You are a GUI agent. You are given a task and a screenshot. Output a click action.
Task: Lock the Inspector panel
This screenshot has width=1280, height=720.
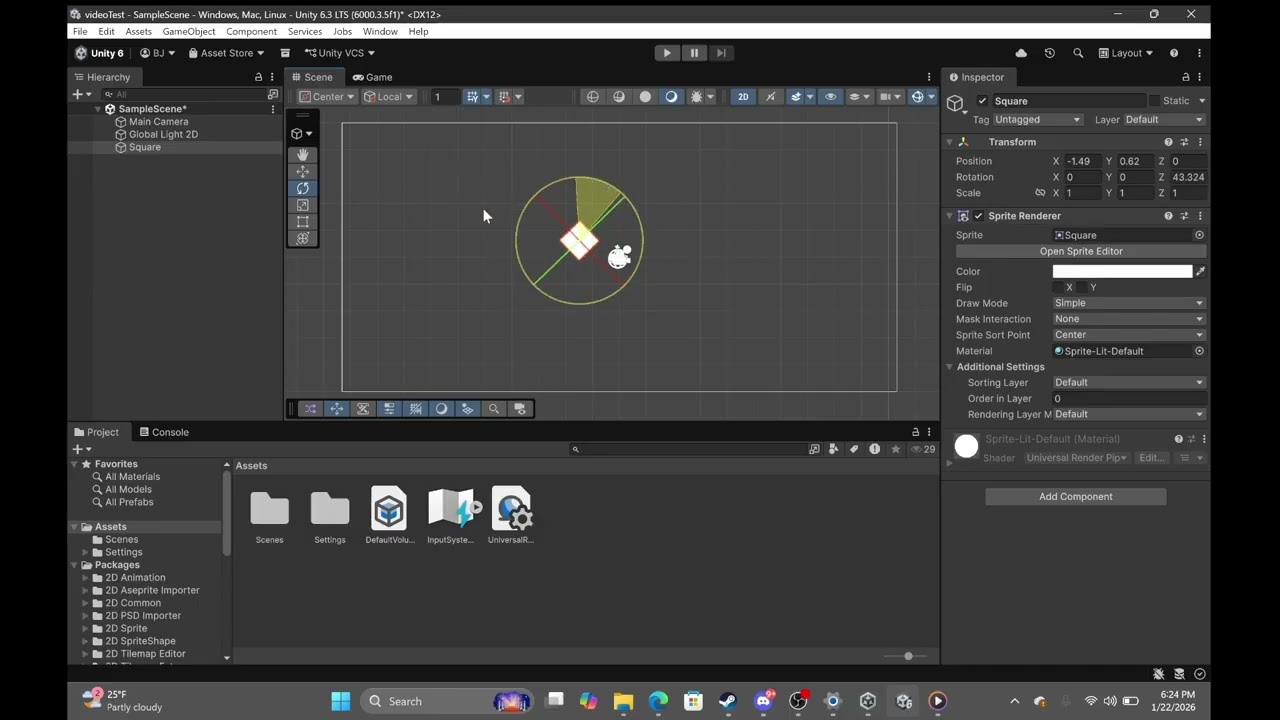pos(1186,77)
